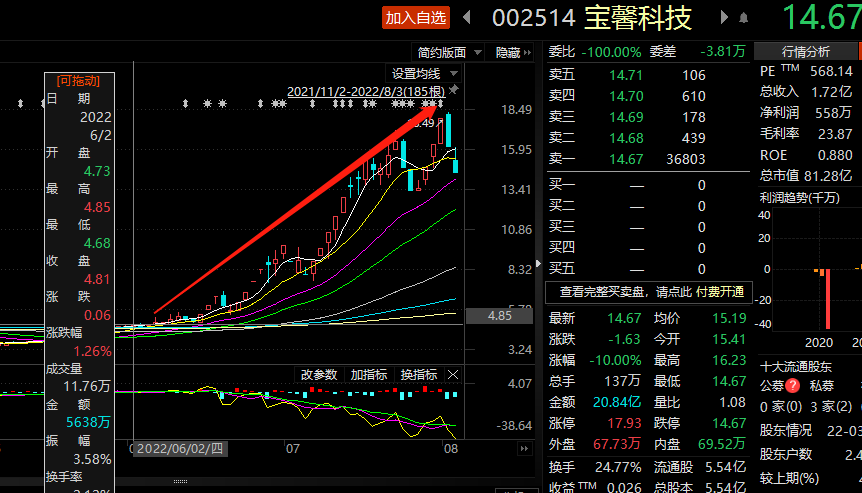Click the 卖五 14.71 order row
The height and width of the screenshot is (493, 862).
point(627,75)
